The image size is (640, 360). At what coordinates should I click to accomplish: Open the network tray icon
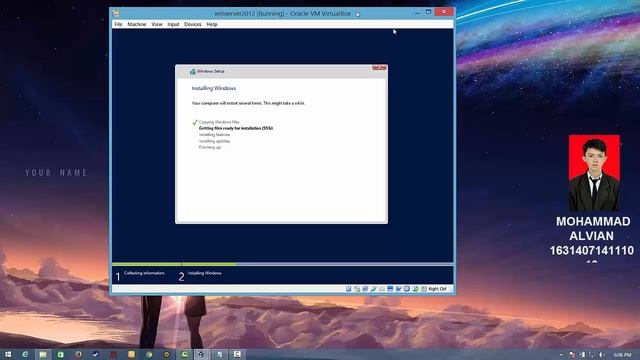592,355
